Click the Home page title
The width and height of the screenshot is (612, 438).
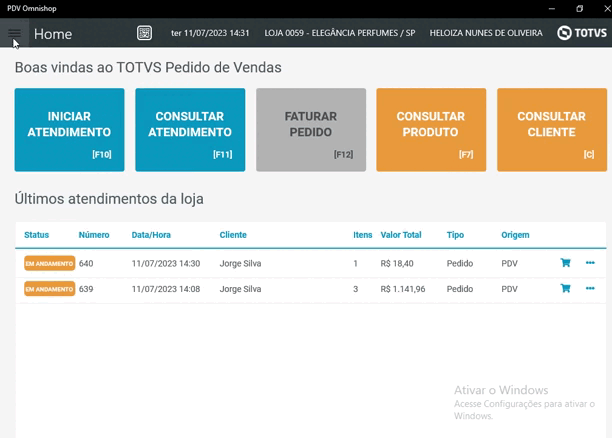(53, 34)
